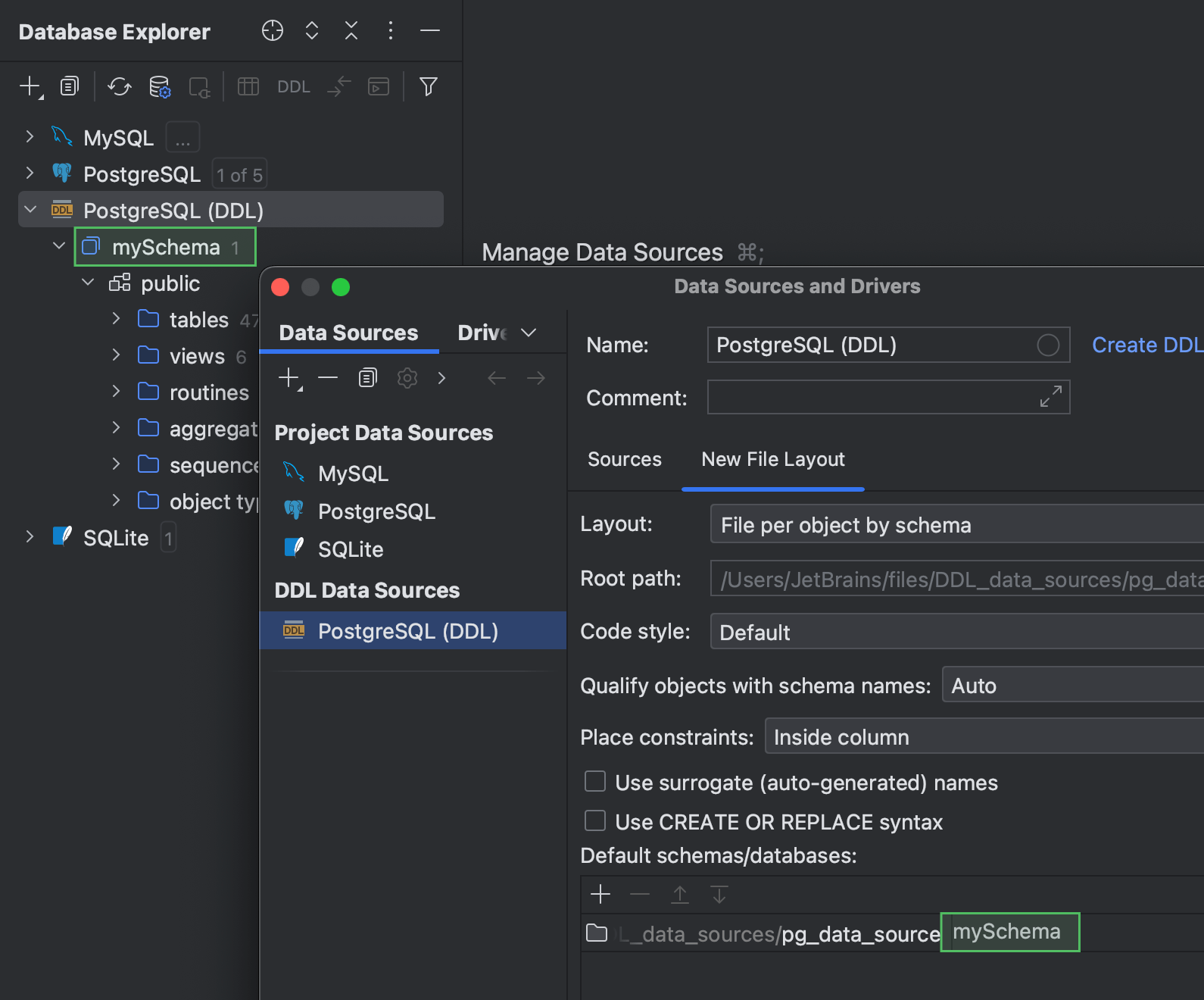Enable Use surrogate (auto-generated) names
The width and height of the screenshot is (1204, 1000).
(595, 782)
